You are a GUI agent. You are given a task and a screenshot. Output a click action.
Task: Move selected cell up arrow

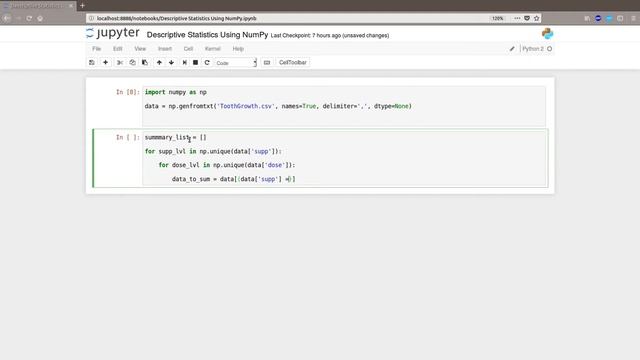click(x=159, y=62)
